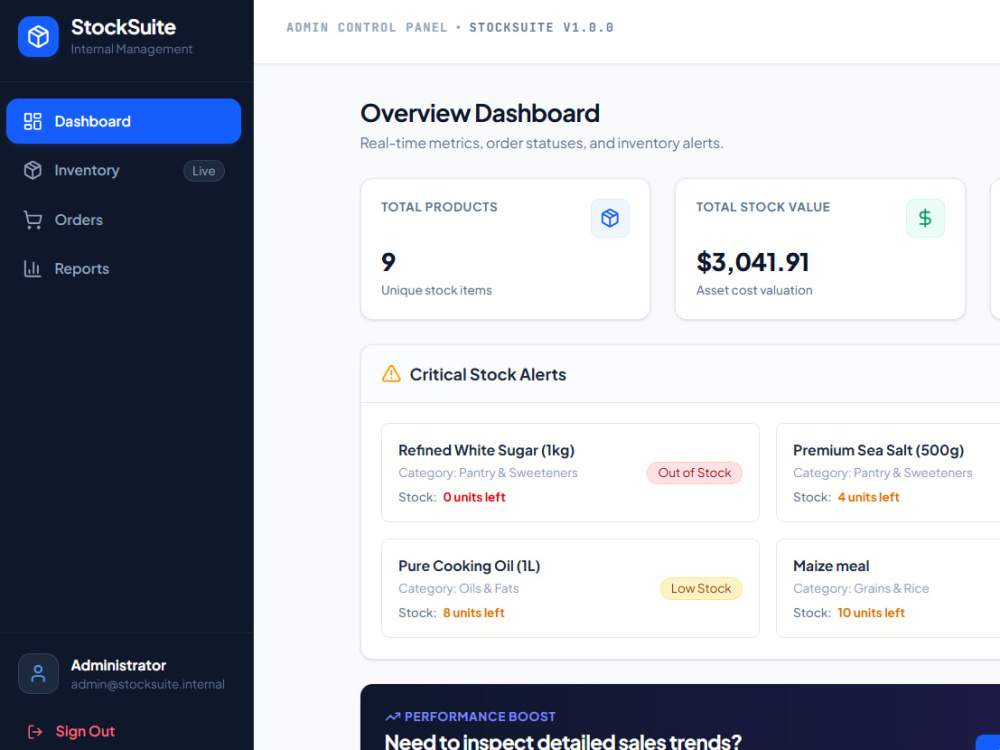The image size is (1000, 750).
Task: Open the Maize meal alert card
Action: [x=888, y=588]
